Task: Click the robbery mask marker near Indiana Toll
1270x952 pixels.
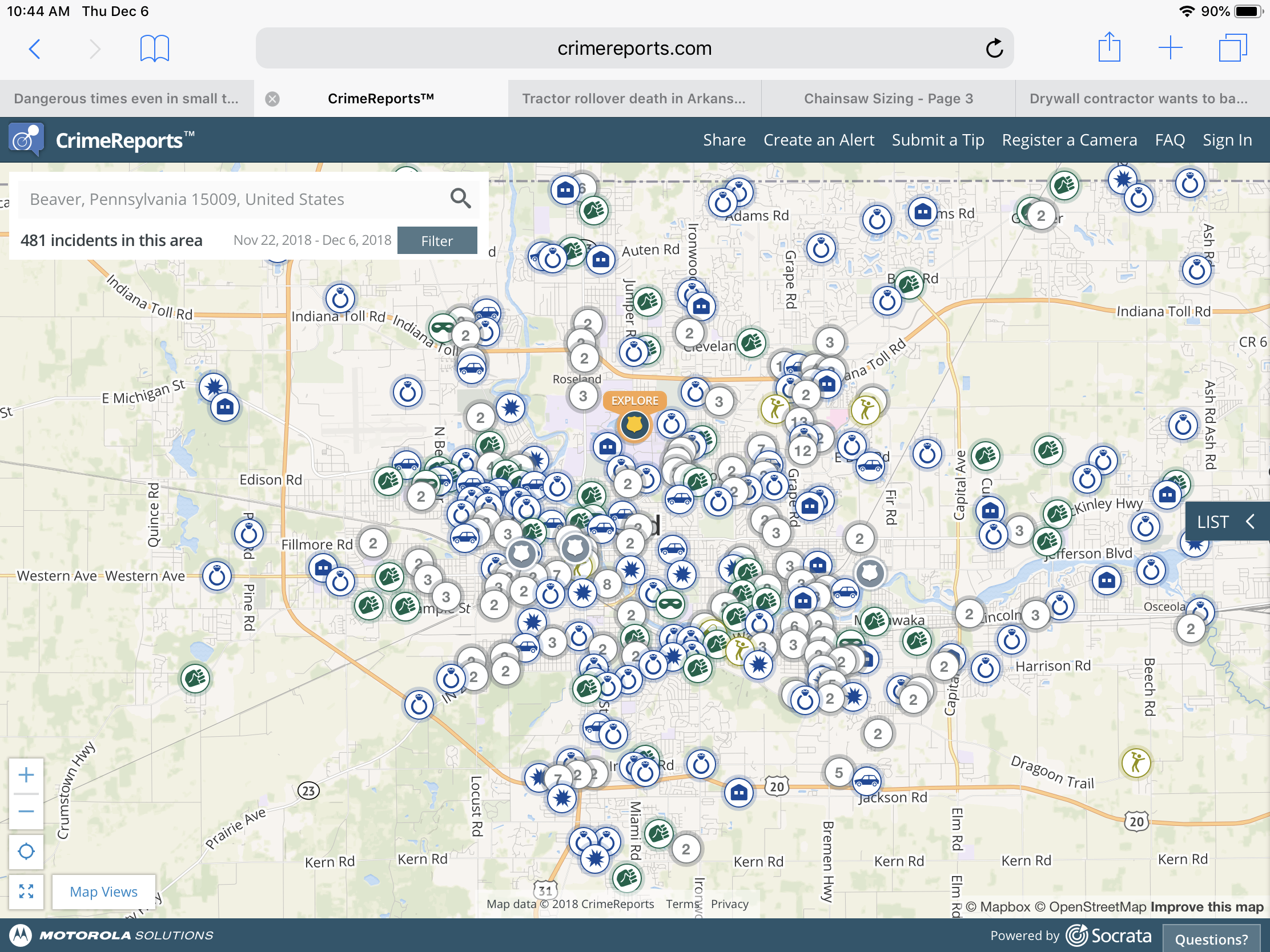Action: (443, 328)
